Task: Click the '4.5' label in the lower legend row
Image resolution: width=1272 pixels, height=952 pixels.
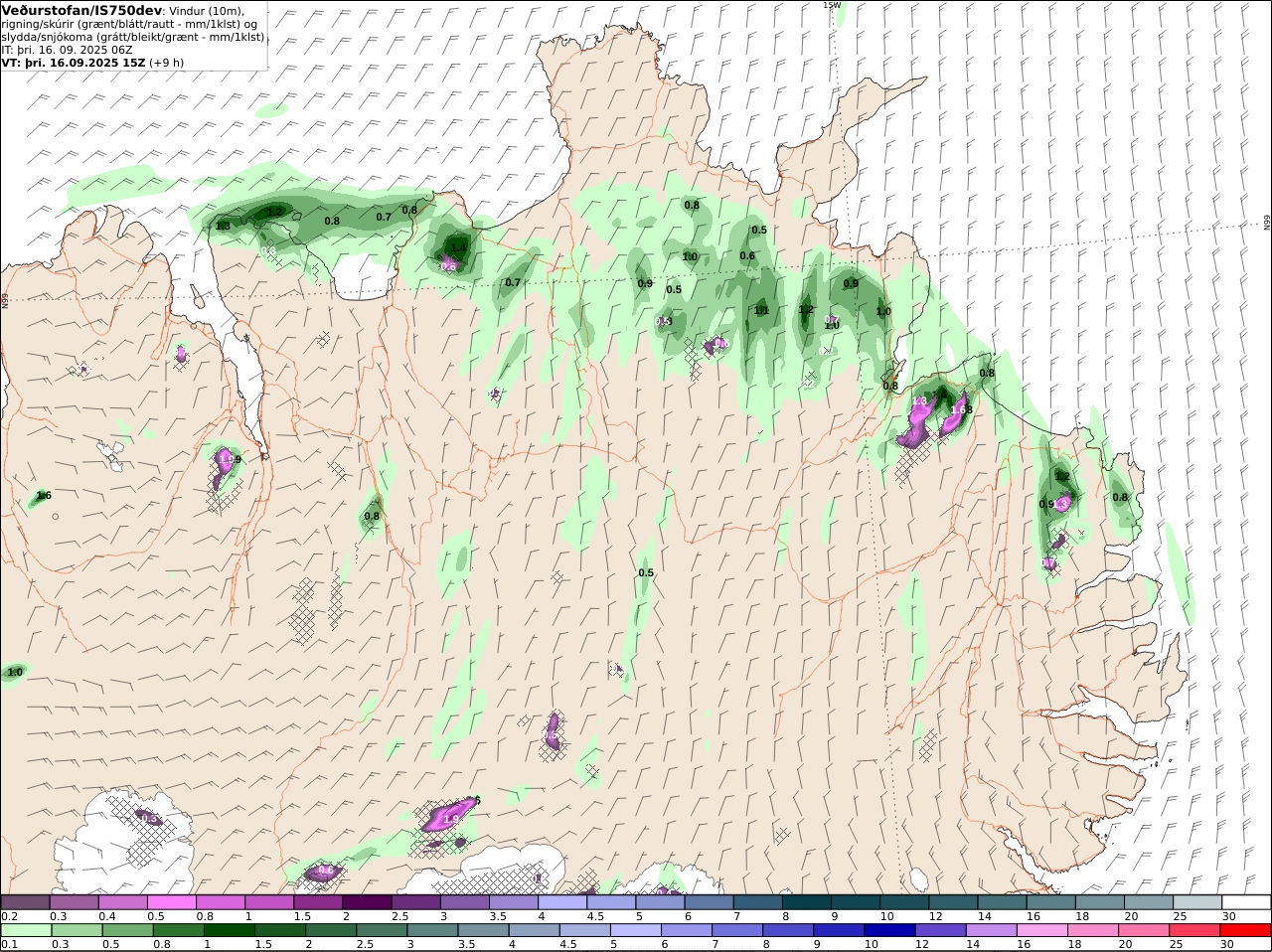Action: click(569, 945)
